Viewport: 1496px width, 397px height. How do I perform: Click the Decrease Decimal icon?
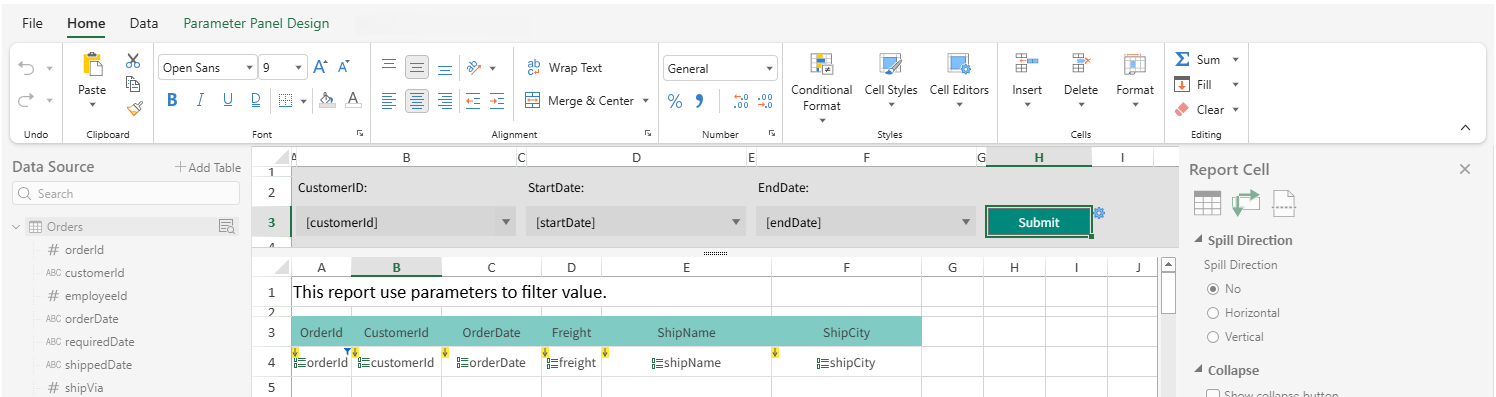click(765, 101)
